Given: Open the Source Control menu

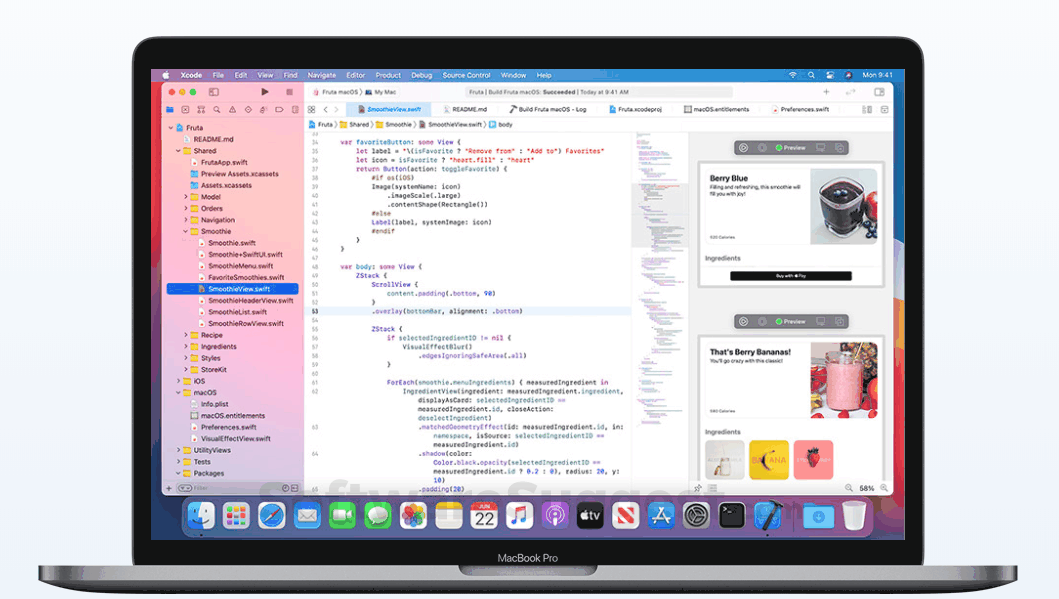Looking at the screenshot, I should [466, 76].
